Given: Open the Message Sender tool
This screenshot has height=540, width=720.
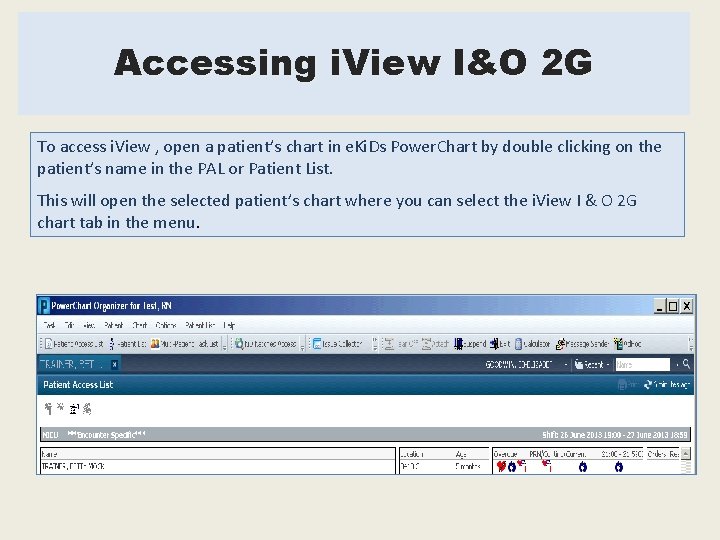Looking at the screenshot, I should [582, 343].
